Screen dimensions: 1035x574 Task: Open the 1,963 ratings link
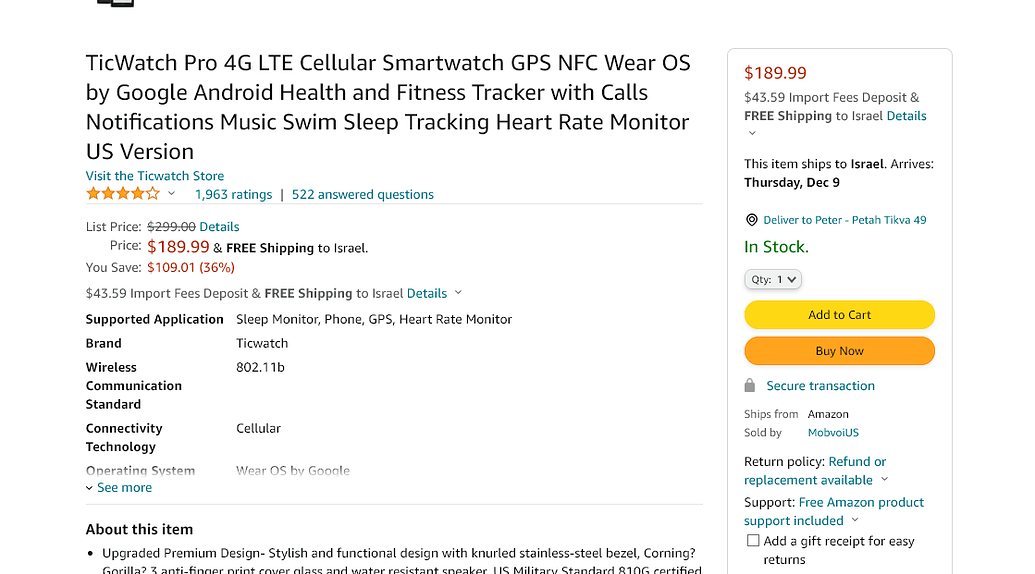point(233,195)
